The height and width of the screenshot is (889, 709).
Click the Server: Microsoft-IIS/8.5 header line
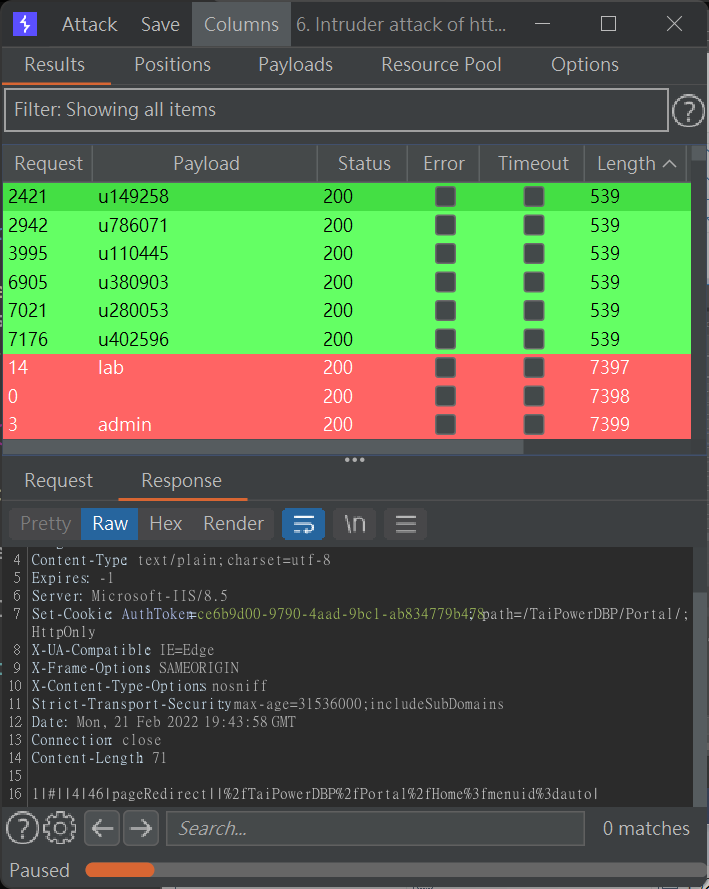(130, 596)
